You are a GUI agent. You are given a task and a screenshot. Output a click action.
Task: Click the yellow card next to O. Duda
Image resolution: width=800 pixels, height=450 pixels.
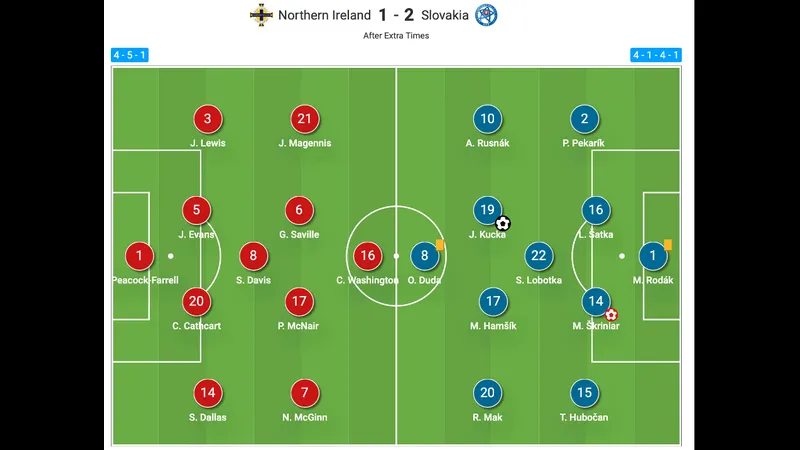[x=440, y=245]
